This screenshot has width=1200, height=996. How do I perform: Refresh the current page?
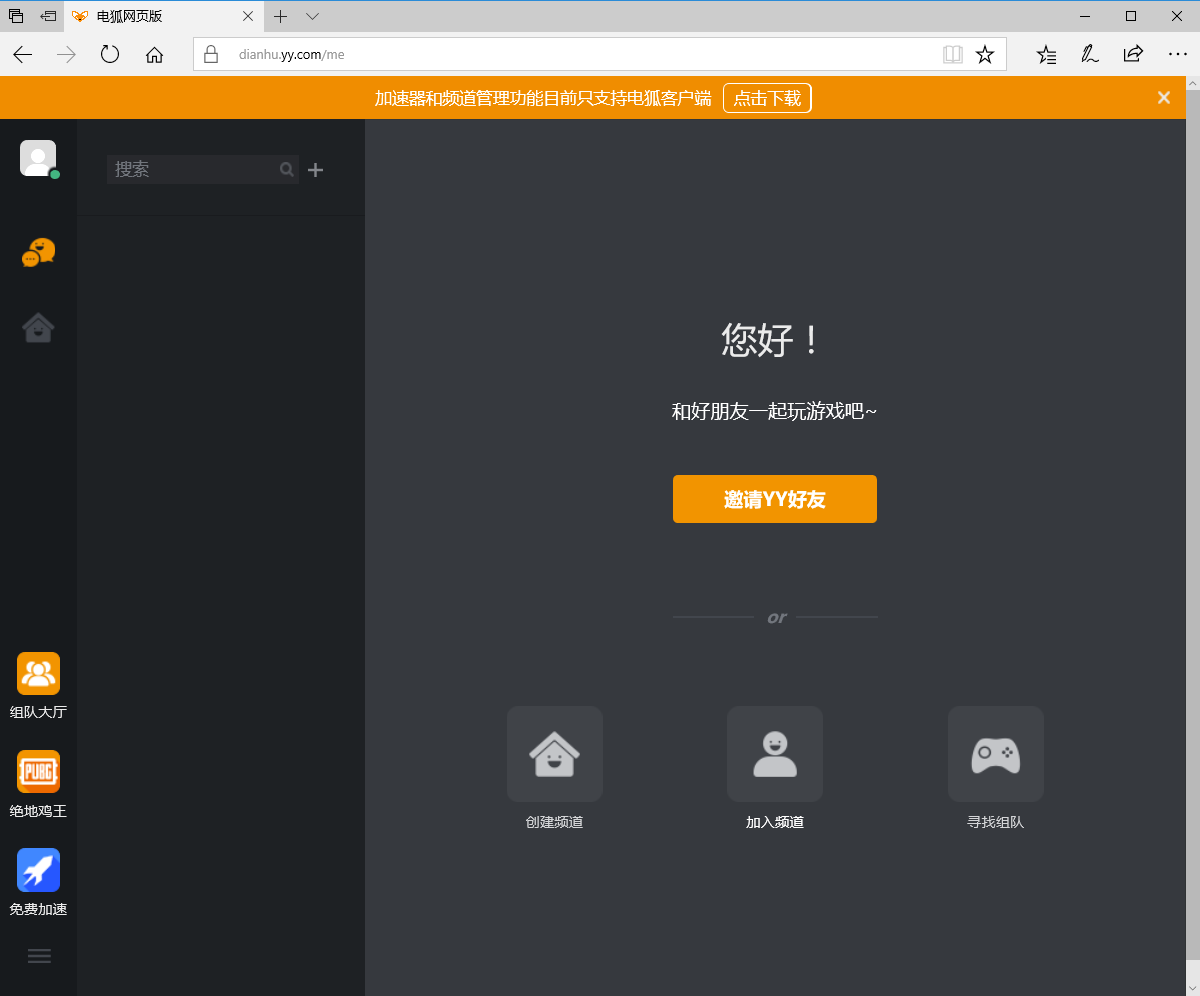click(110, 55)
